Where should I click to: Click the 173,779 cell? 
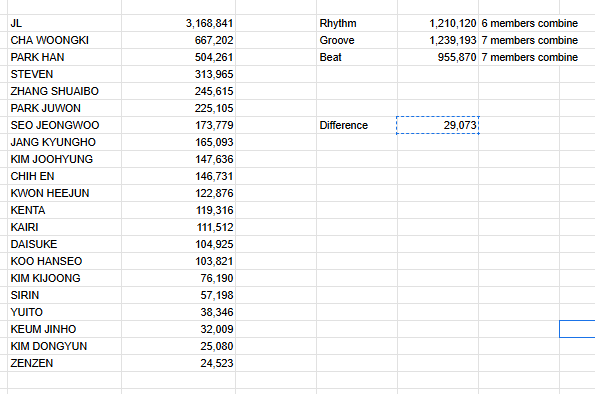[x=178, y=125]
